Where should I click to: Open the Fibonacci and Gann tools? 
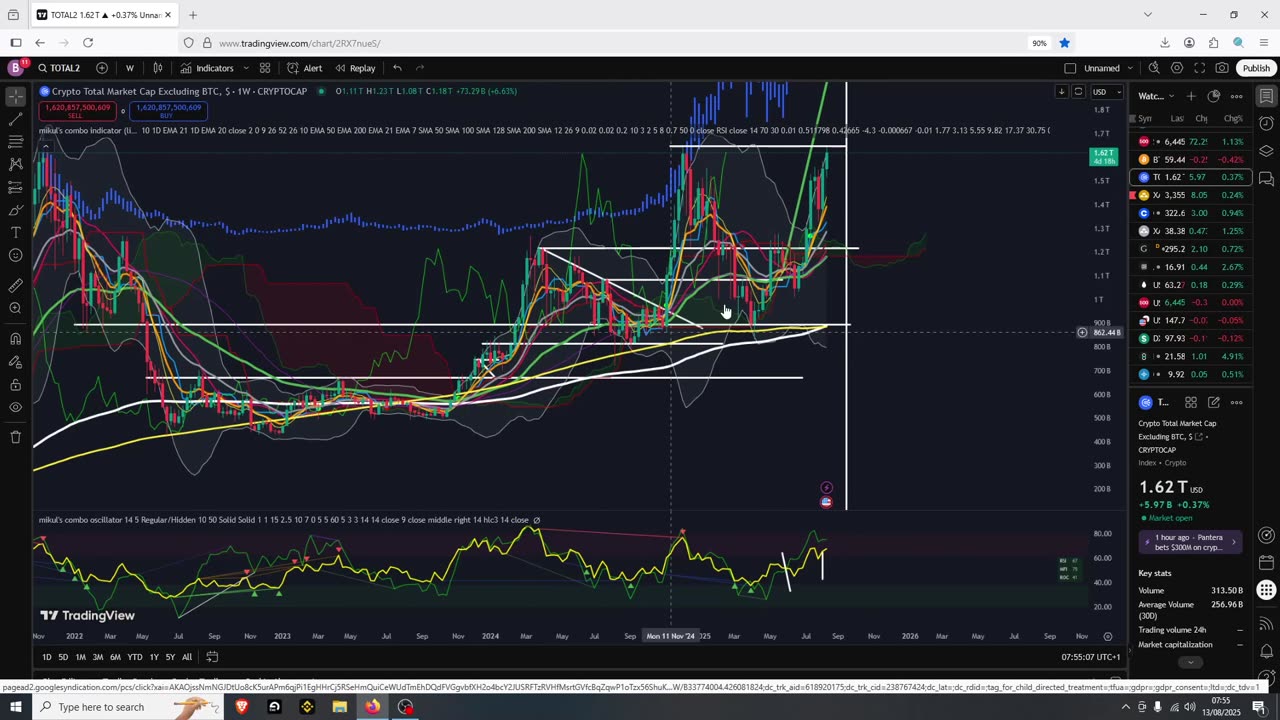tap(15, 142)
